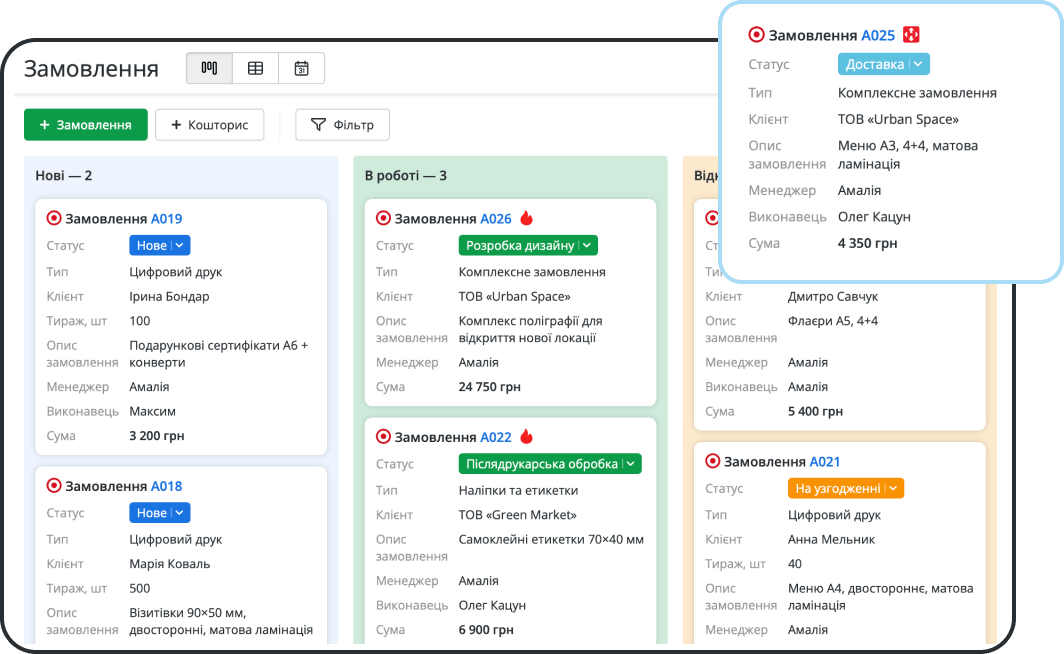Open status dropdown Нове on order A018

click(159, 513)
